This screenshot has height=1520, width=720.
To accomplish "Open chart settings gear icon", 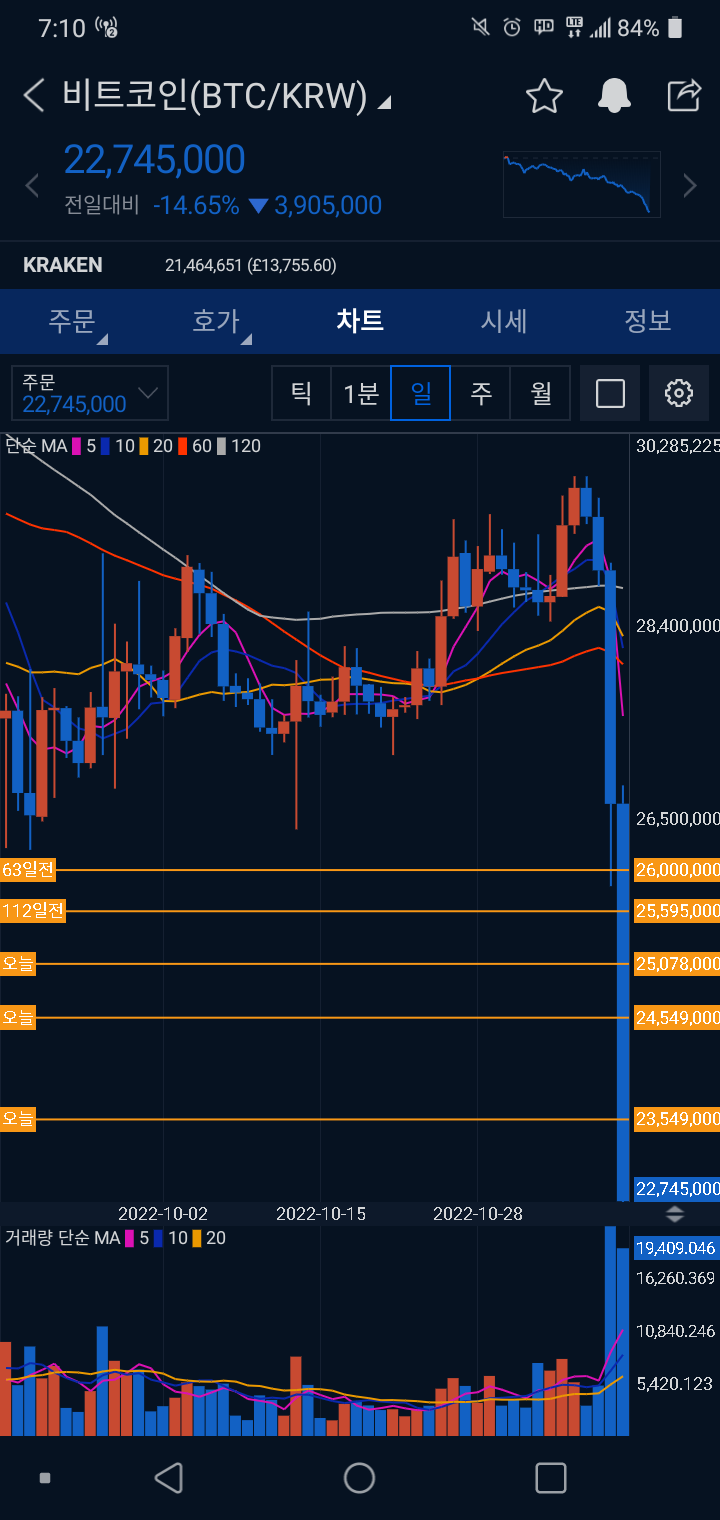I will (679, 393).
